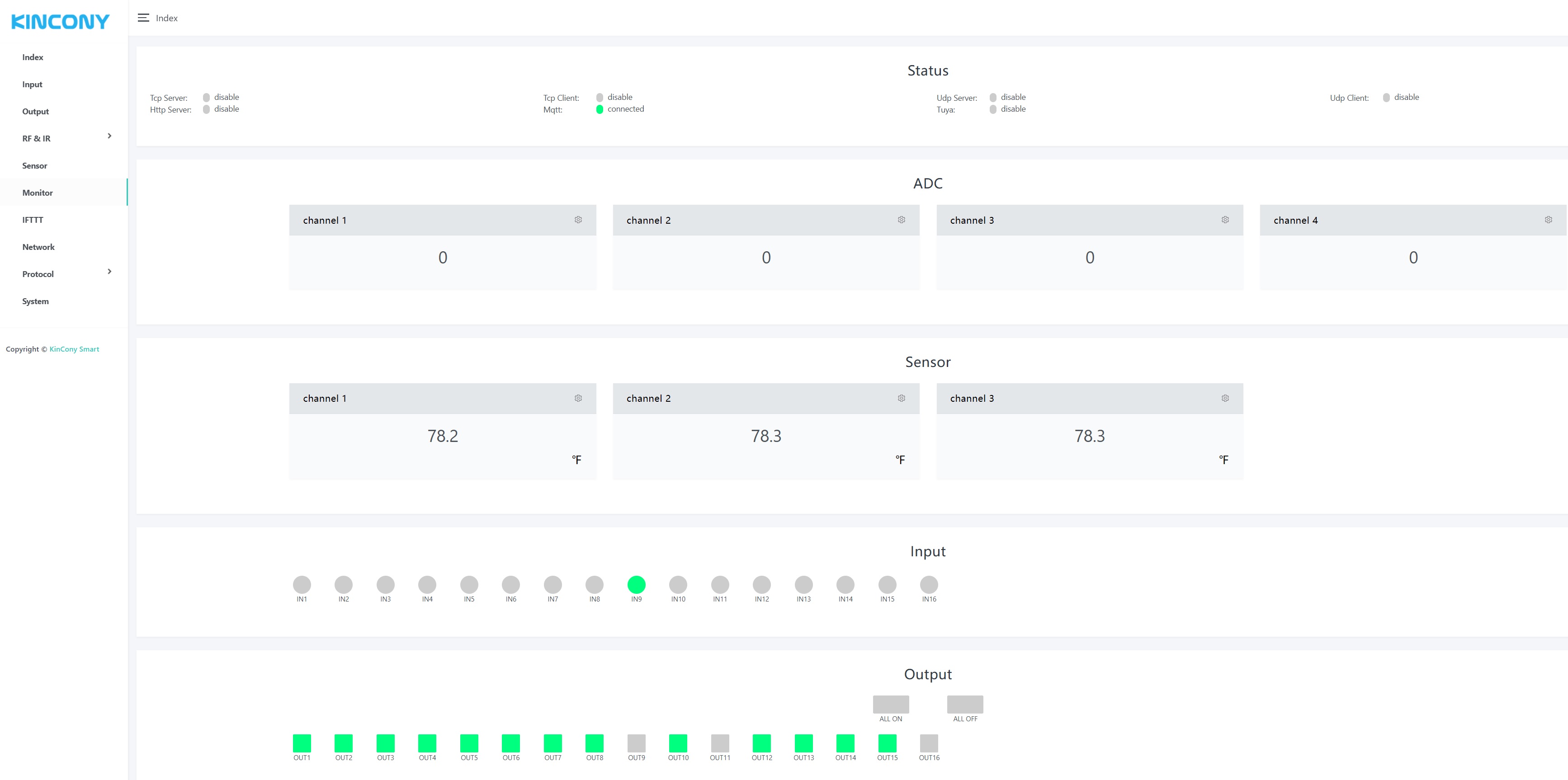Open Sensor channel 1 settings gear

click(x=578, y=398)
